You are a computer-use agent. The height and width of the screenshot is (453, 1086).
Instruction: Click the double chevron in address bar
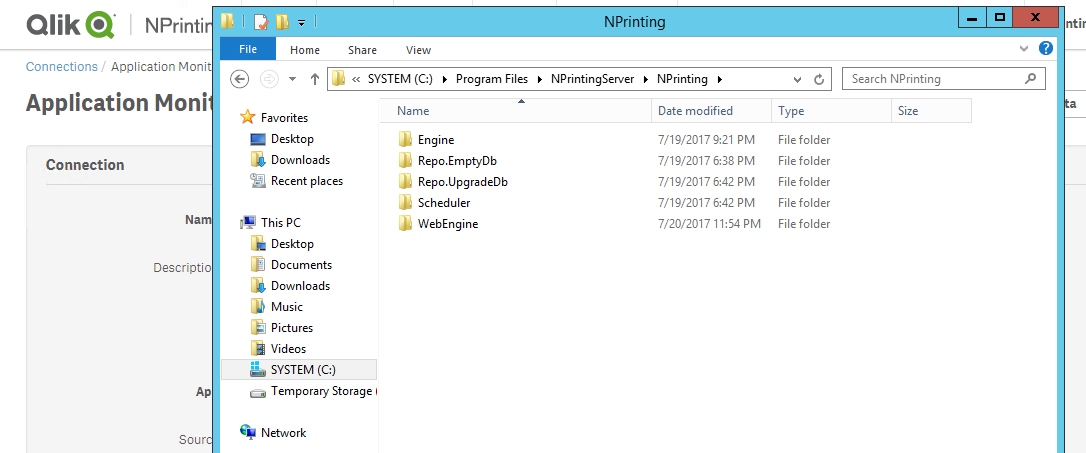pos(356,79)
